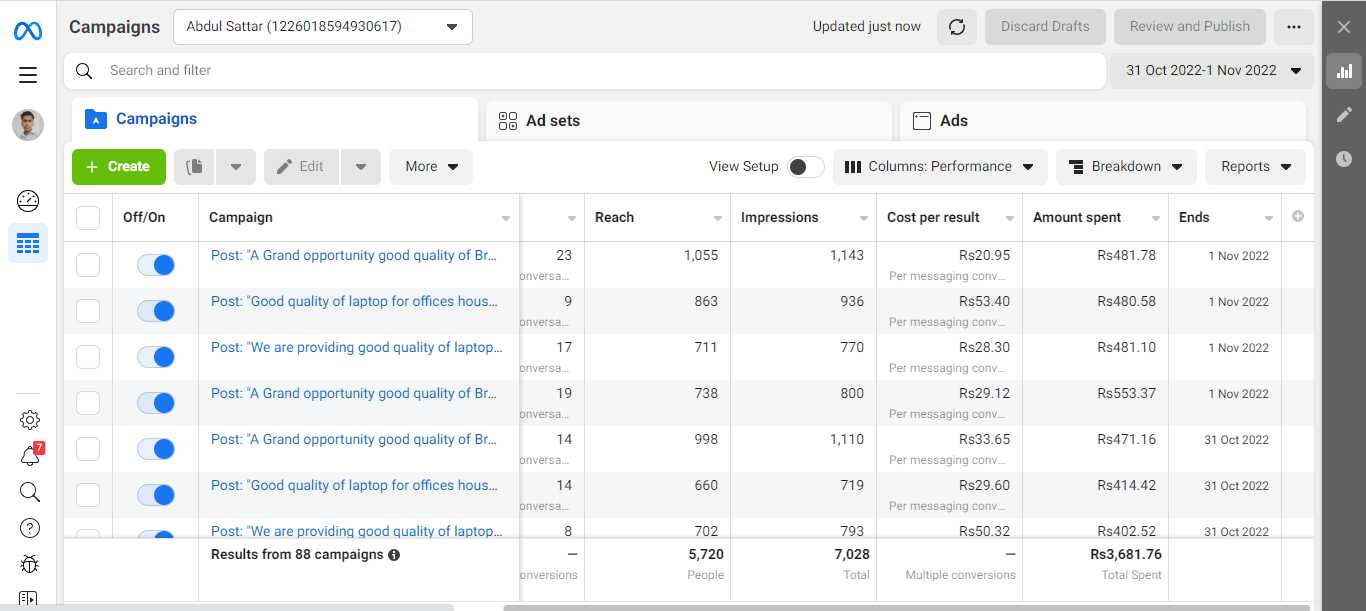Screen dimensions: 1366x611
Task: Turn off campaign with 1,055 reach
Action: (156, 265)
